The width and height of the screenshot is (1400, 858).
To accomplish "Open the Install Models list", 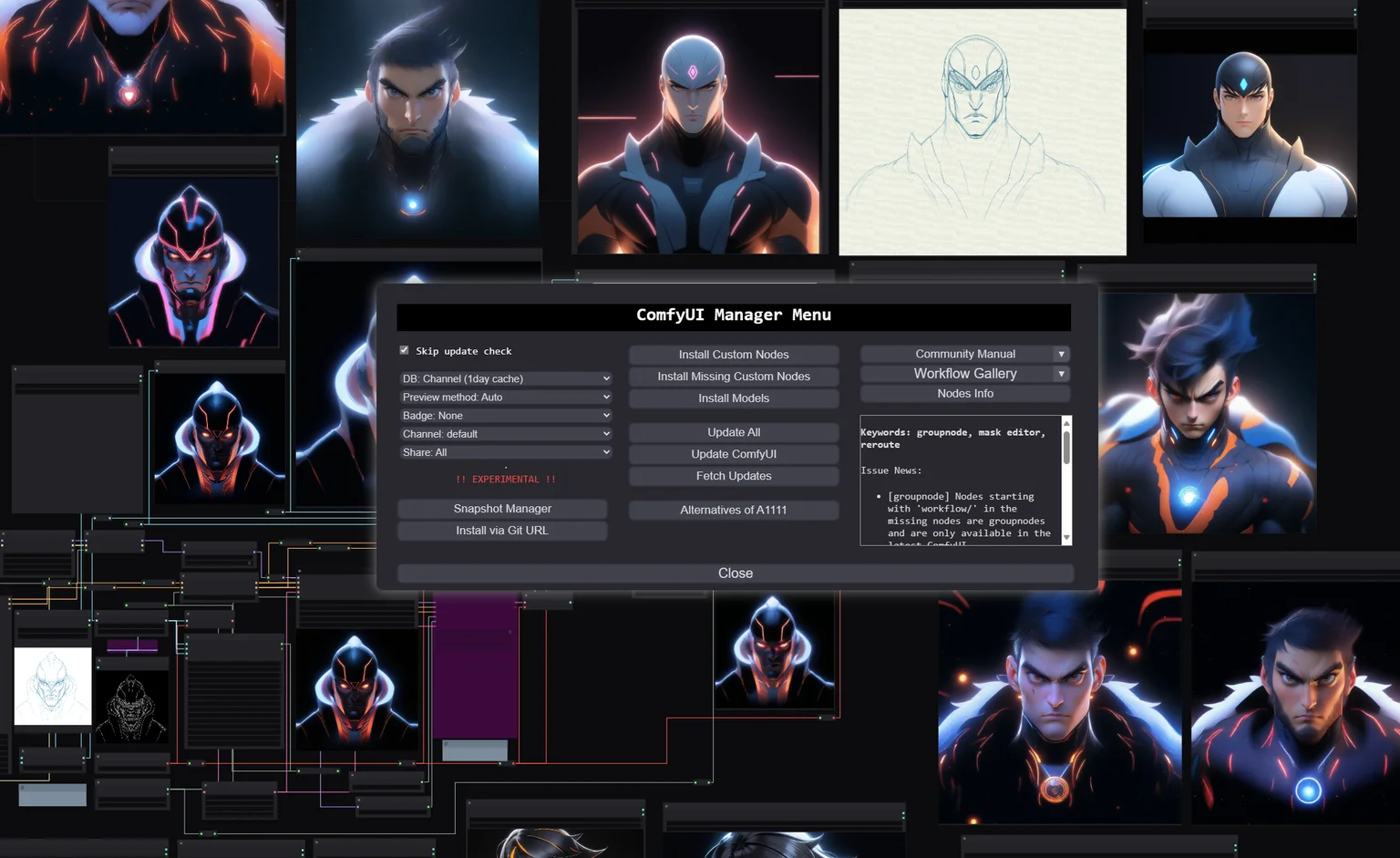I will point(734,398).
